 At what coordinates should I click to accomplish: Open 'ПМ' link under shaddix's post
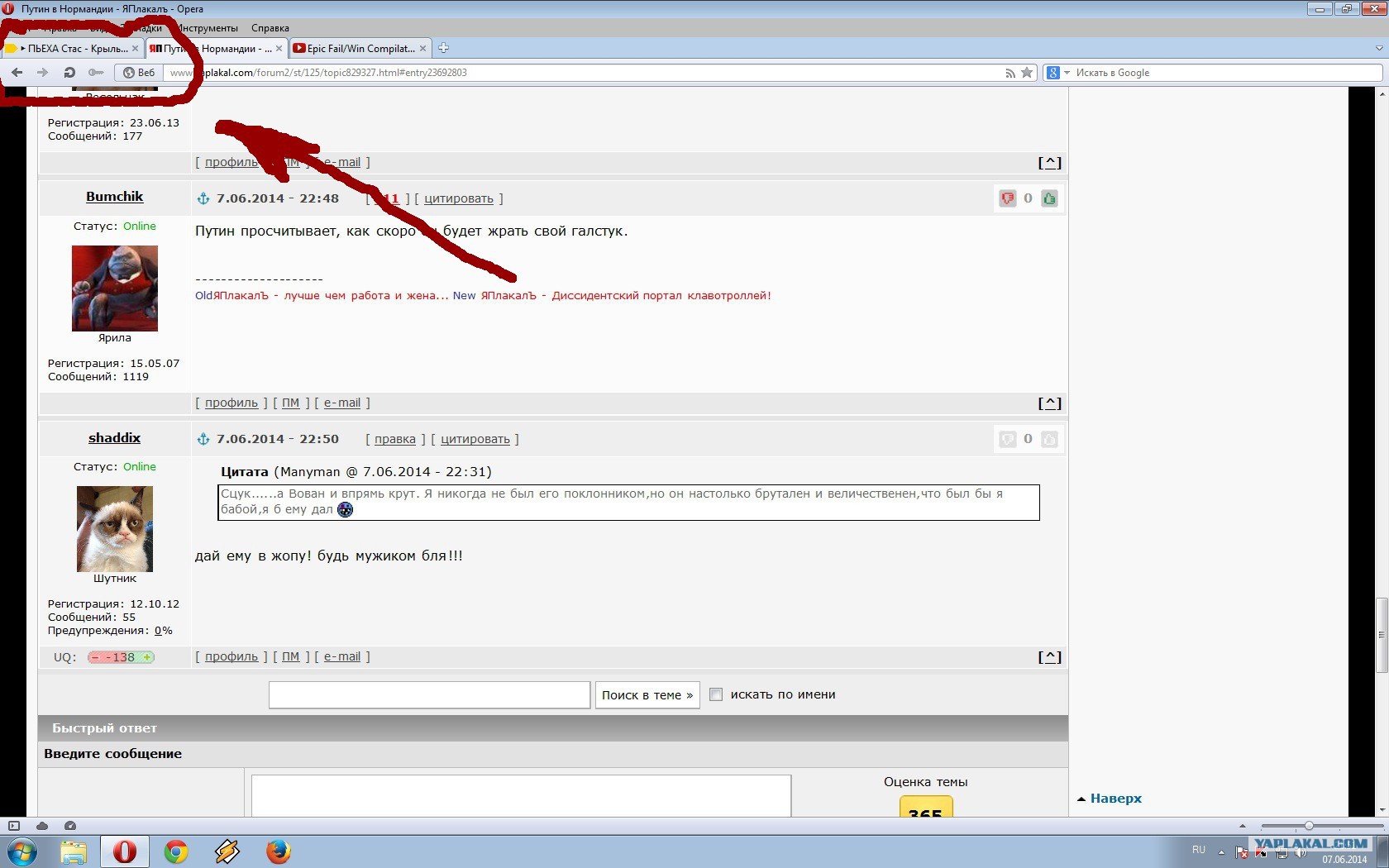[290, 656]
